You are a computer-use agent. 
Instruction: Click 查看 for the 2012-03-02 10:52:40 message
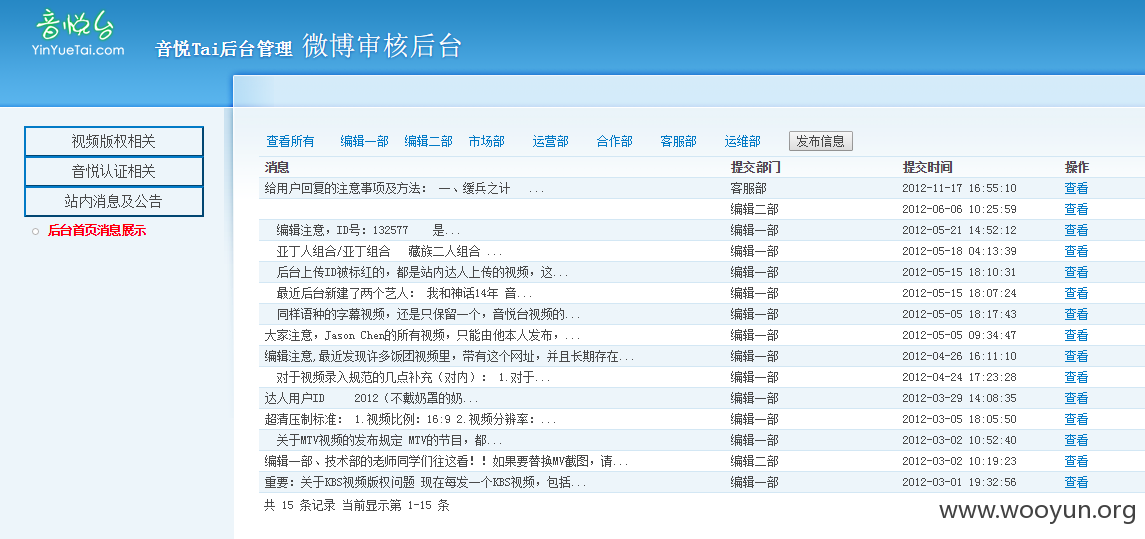click(x=1076, y=440)
